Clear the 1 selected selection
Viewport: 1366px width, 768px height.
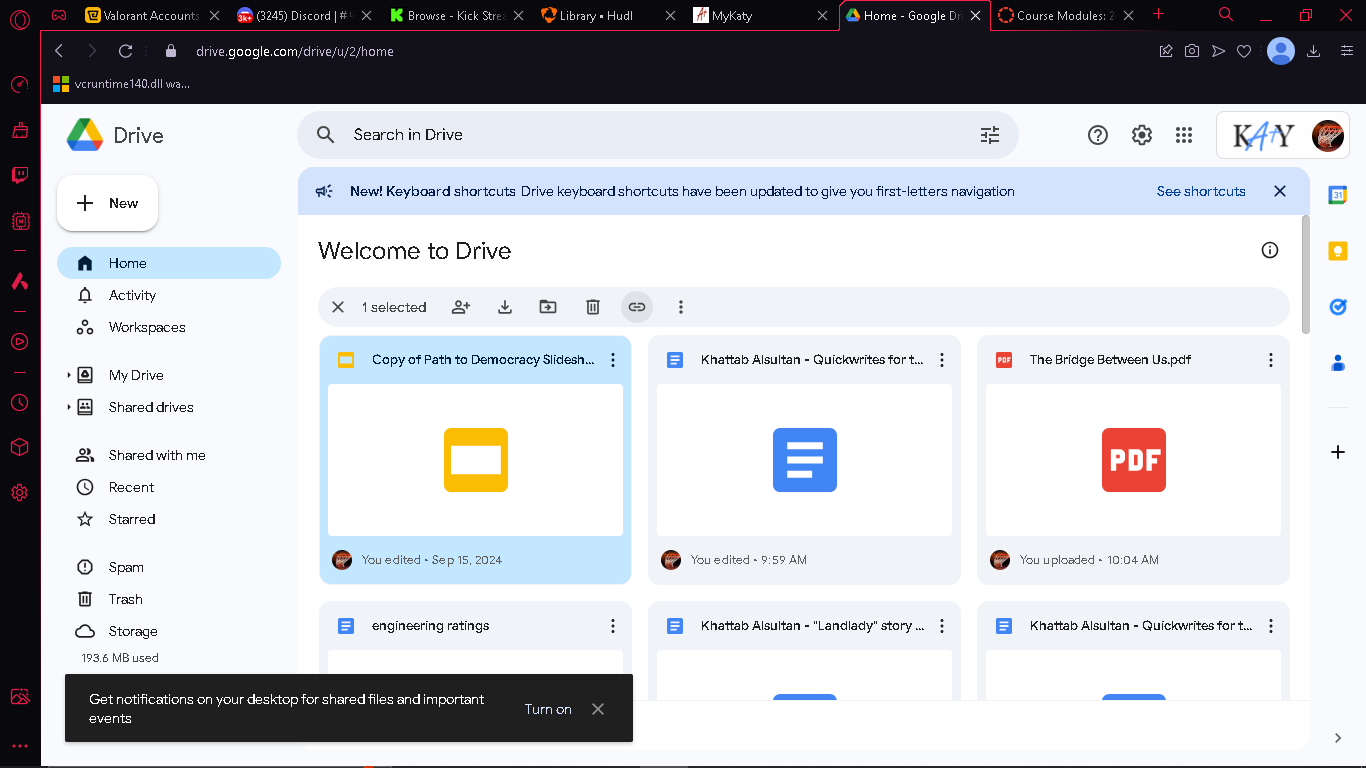[338, 307]
